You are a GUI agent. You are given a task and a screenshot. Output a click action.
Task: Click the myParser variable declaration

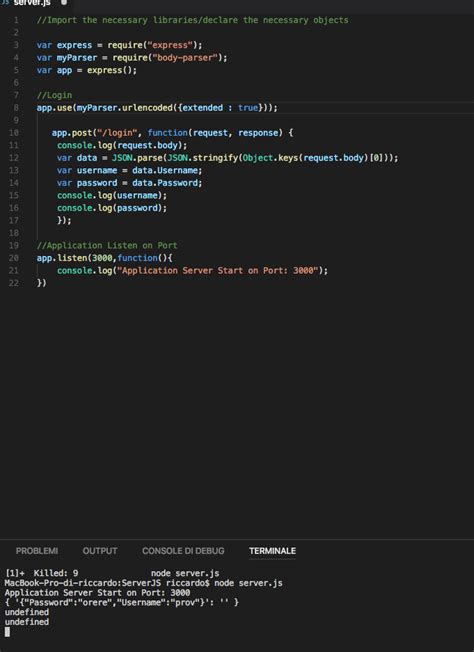pos(77,57)
